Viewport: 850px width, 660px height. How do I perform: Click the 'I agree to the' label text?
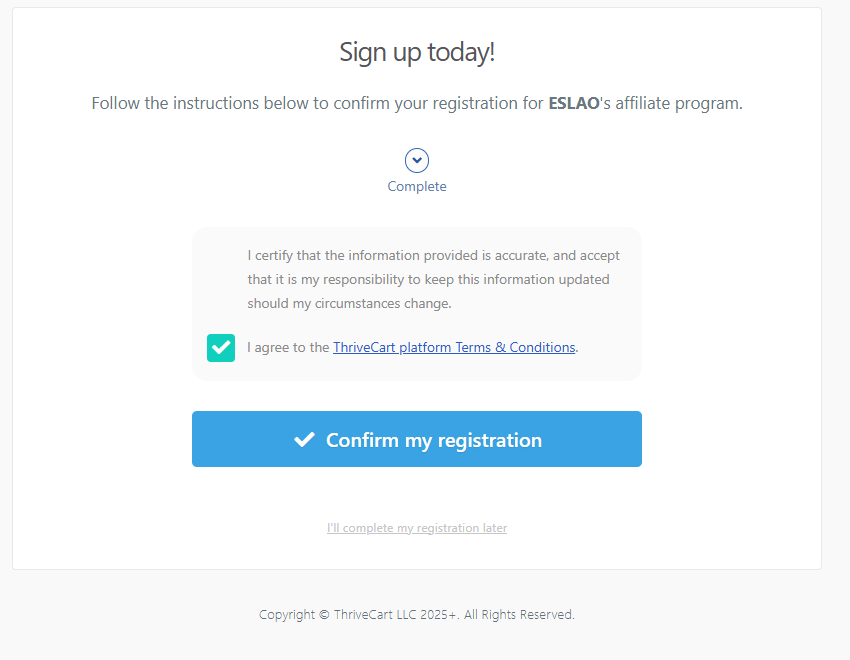288,348
